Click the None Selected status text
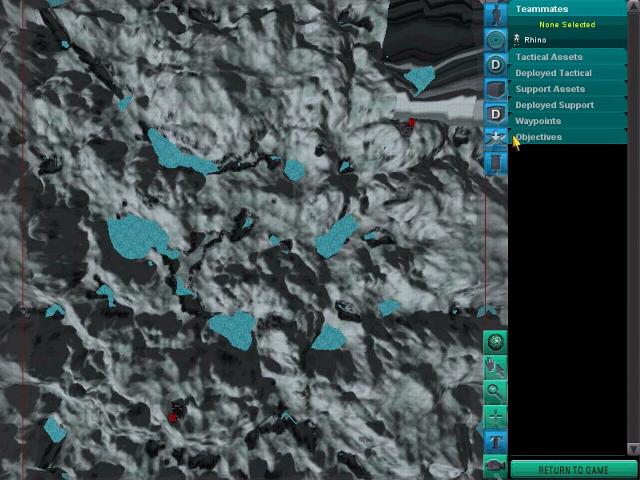Viewport: 640px width, 480px height. click(x=567, y=24)
